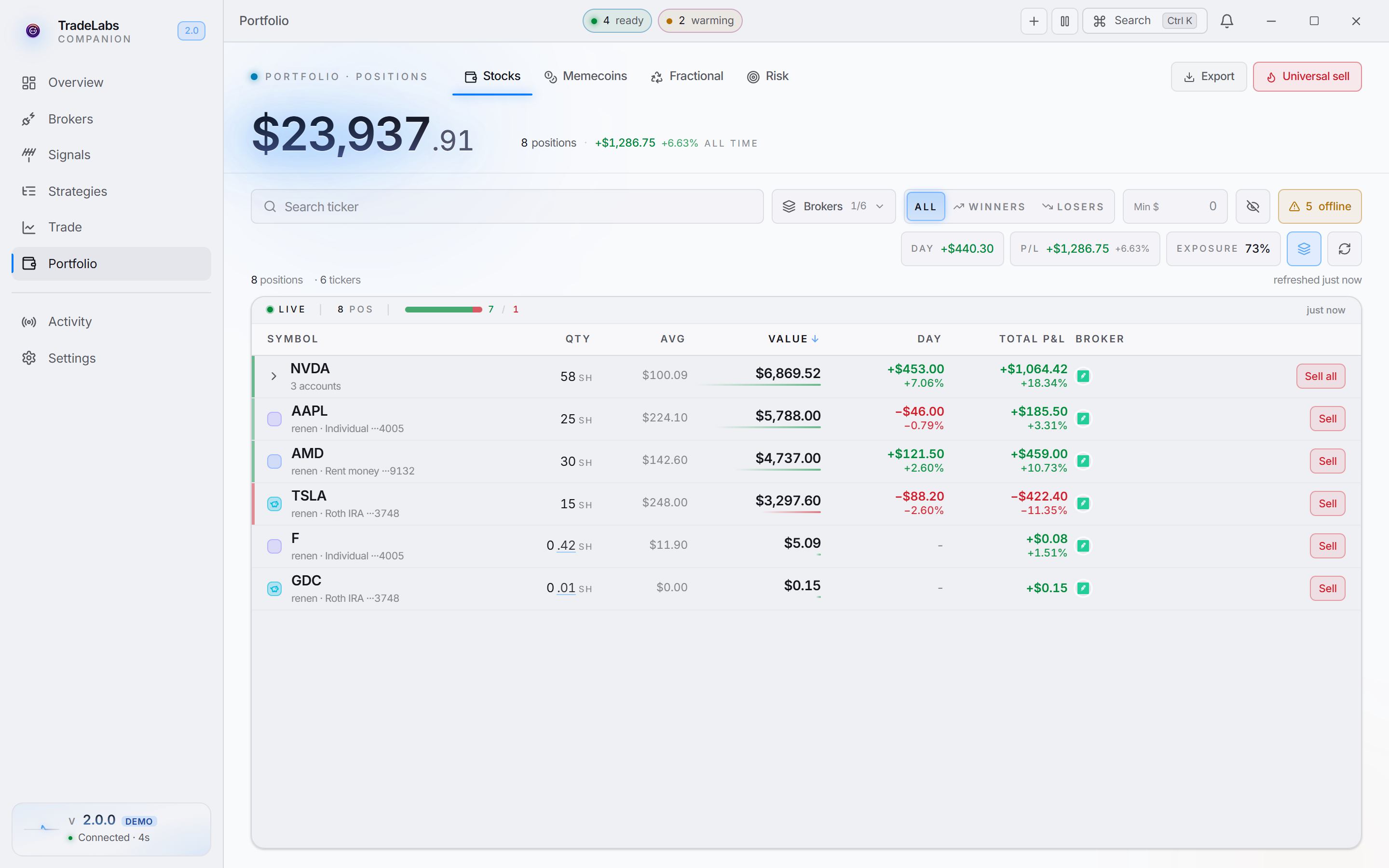This screenshot has width=1389, height=868.
Task: Open the notifications bell
Action: [1227, 21]
